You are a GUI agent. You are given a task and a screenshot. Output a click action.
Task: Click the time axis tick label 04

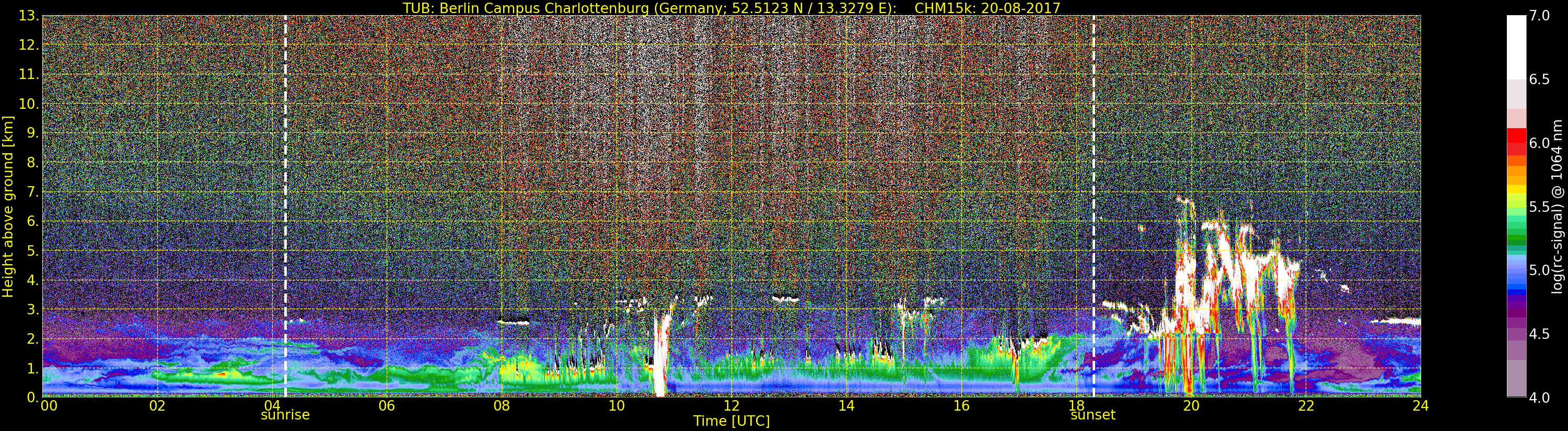(272, 406)
